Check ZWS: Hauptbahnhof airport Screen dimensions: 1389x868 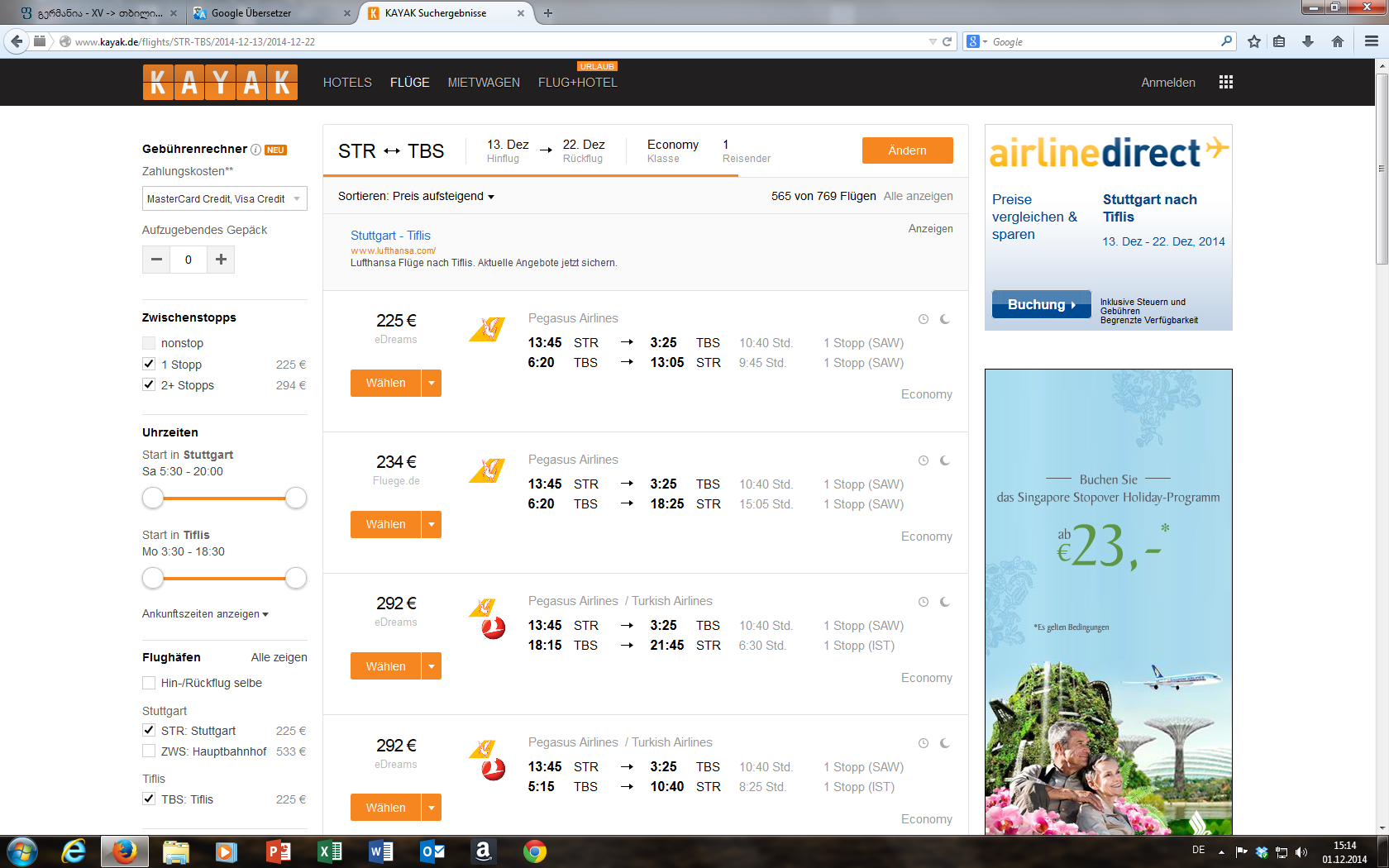tap(149, 751)
